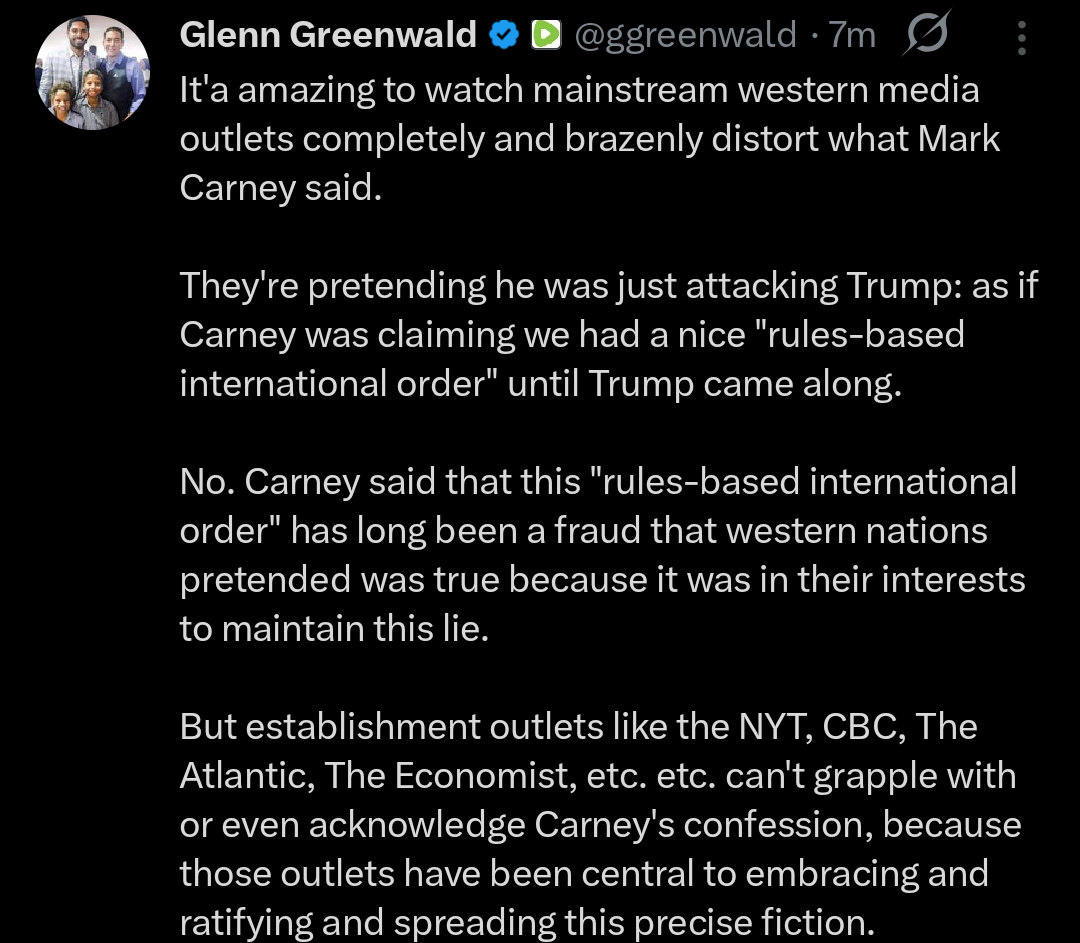The height and width of the screenshot is (943, 1080).
Task: Open the three-dot more options menu
Action: 1021,38
